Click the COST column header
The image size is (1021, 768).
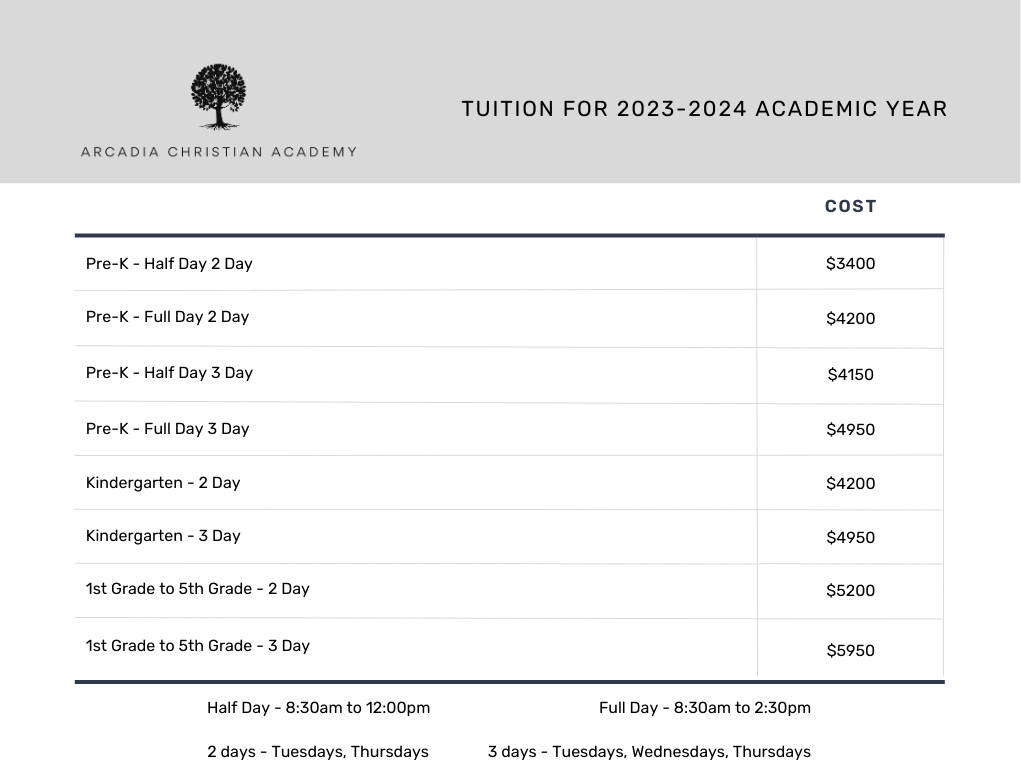[x=850, y=206]
